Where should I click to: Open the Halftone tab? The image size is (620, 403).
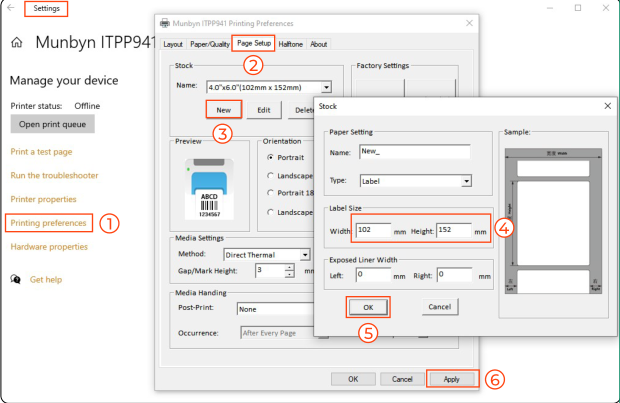click(291, 44)
